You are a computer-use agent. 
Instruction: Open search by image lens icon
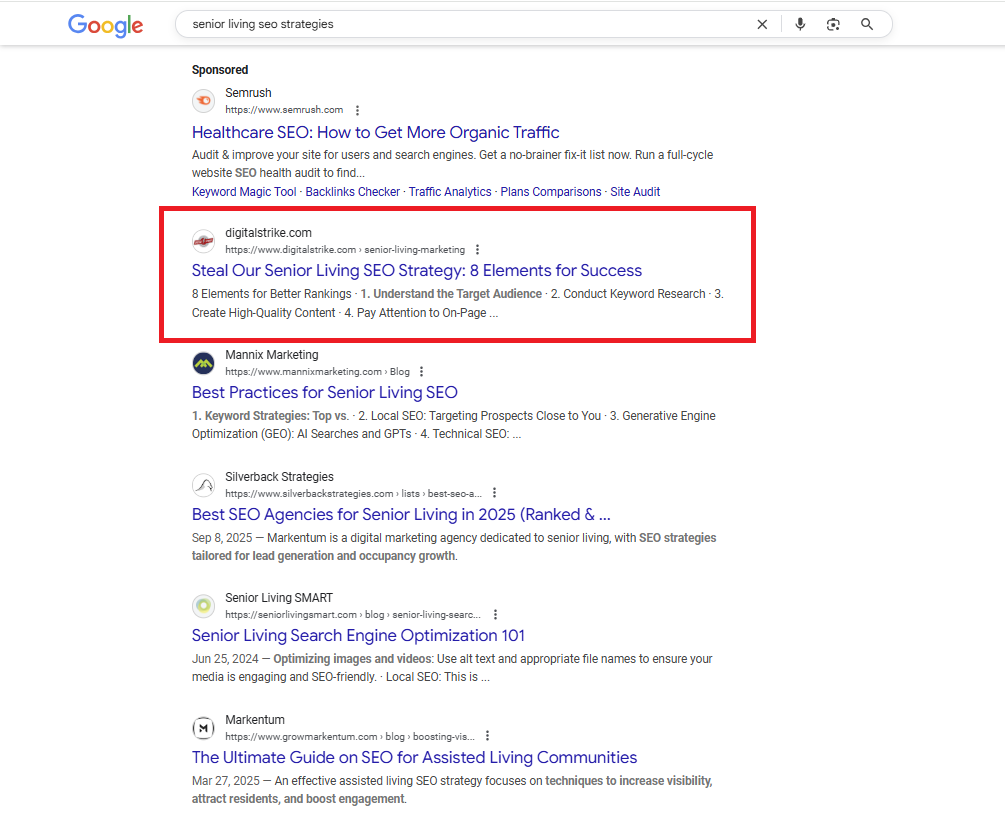coord(833,25)
